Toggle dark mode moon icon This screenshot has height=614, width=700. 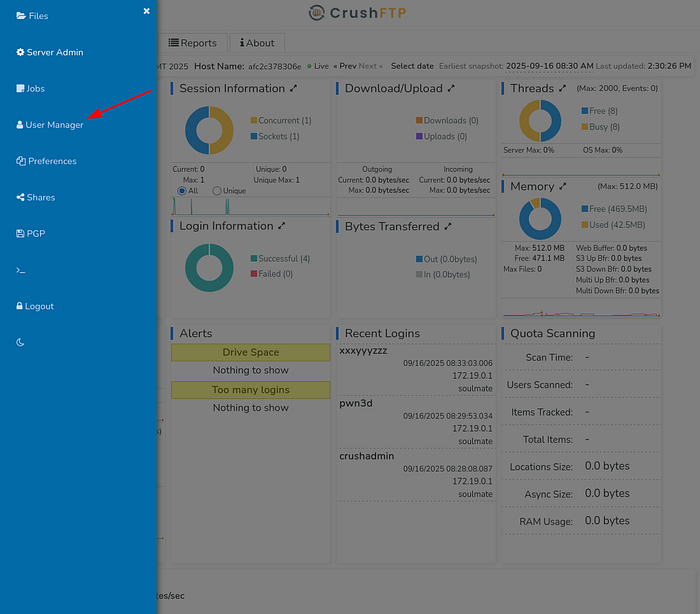(x=20, y=343)
